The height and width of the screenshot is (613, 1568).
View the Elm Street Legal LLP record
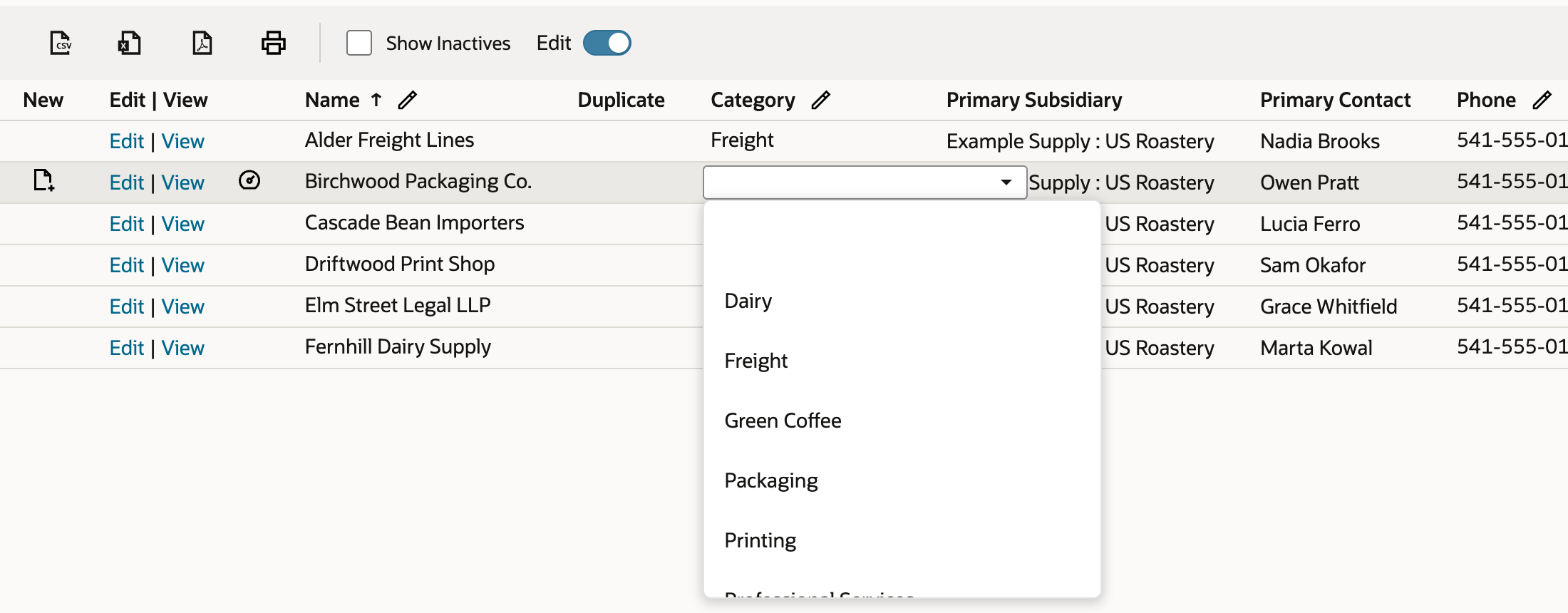click(183, 306)
